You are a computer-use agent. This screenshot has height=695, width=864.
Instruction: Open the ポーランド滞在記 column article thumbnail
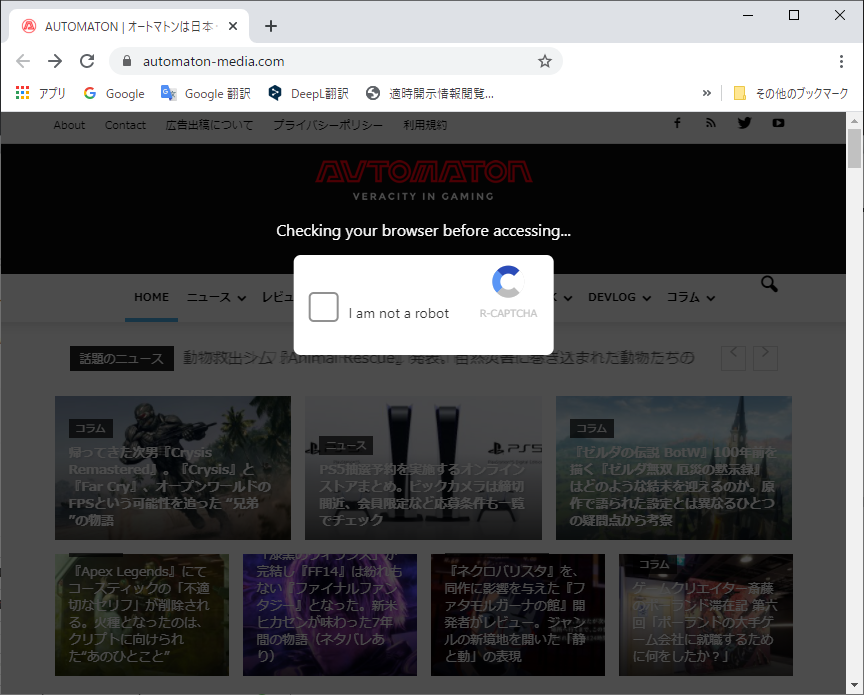pyautogui.click(x=705, y=615)
